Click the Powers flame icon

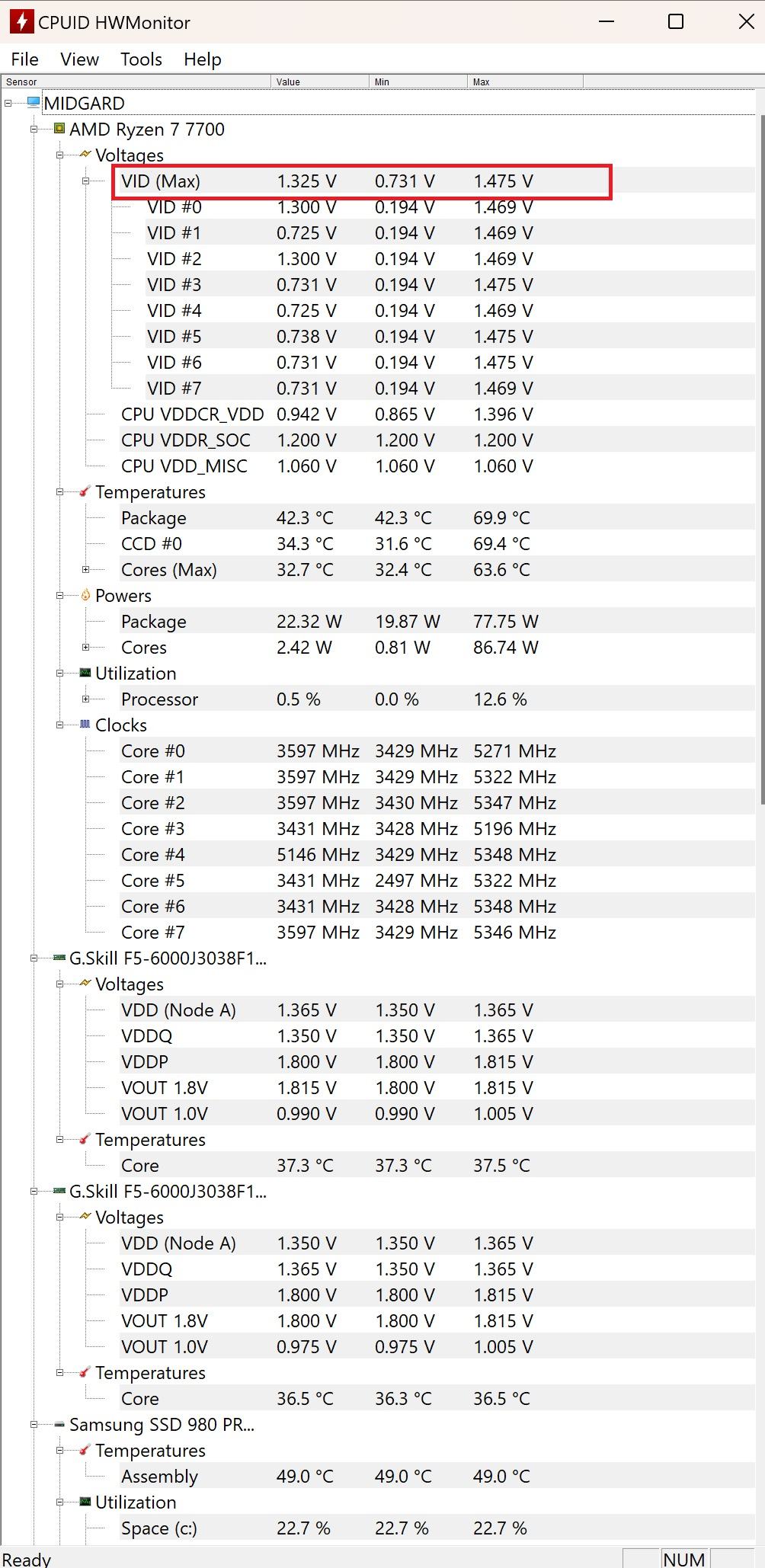85,595
